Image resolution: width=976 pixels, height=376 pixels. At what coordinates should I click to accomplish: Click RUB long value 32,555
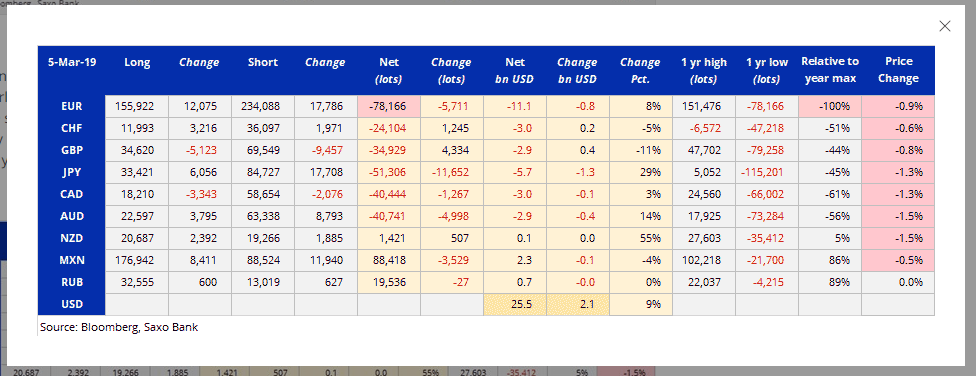tap(136, 282)
